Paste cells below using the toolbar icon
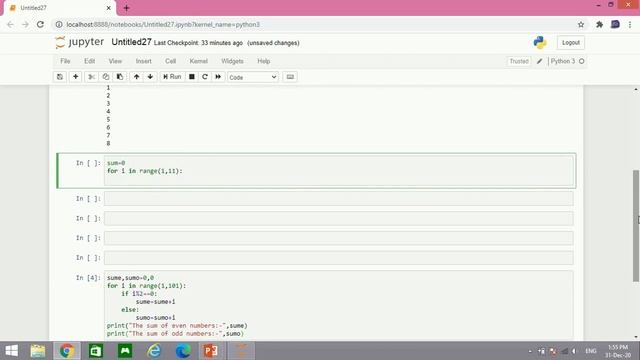 click(120, 77)
